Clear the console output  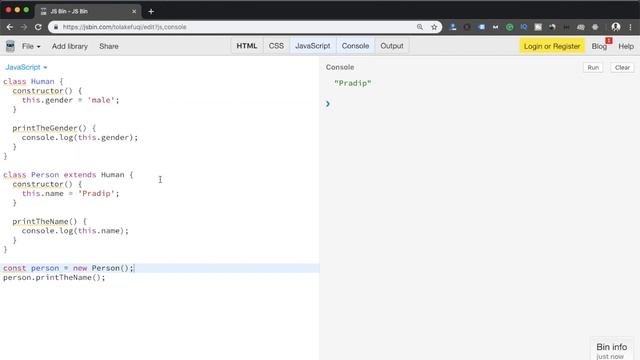pos(622,67)
